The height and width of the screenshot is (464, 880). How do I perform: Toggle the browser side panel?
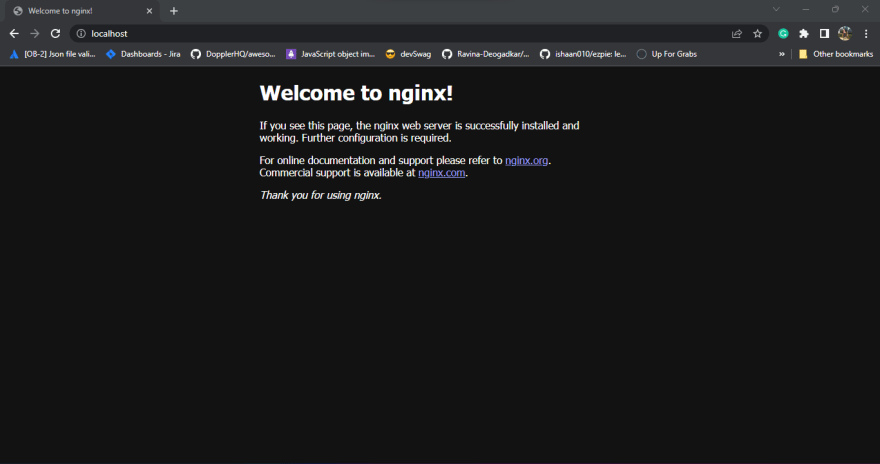click(824, 34)
